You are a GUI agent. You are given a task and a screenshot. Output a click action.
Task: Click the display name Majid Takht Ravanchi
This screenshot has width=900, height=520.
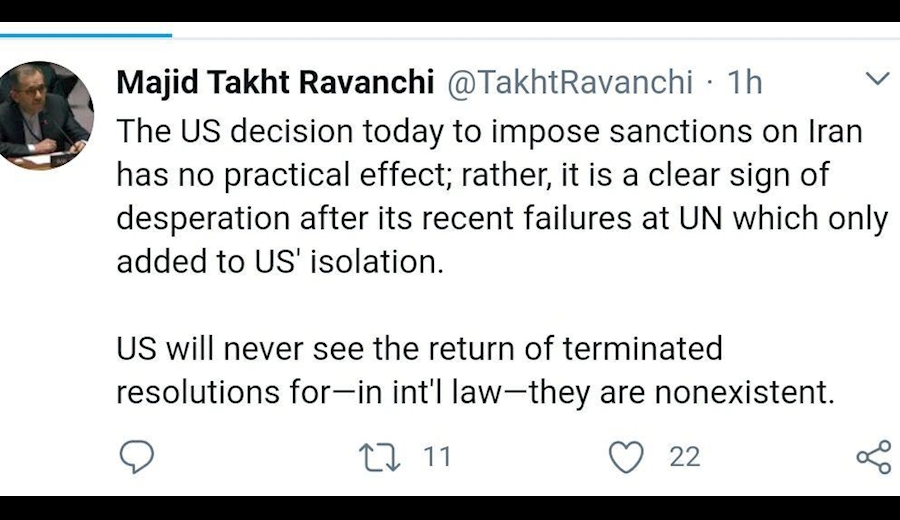tap(274, 82)
